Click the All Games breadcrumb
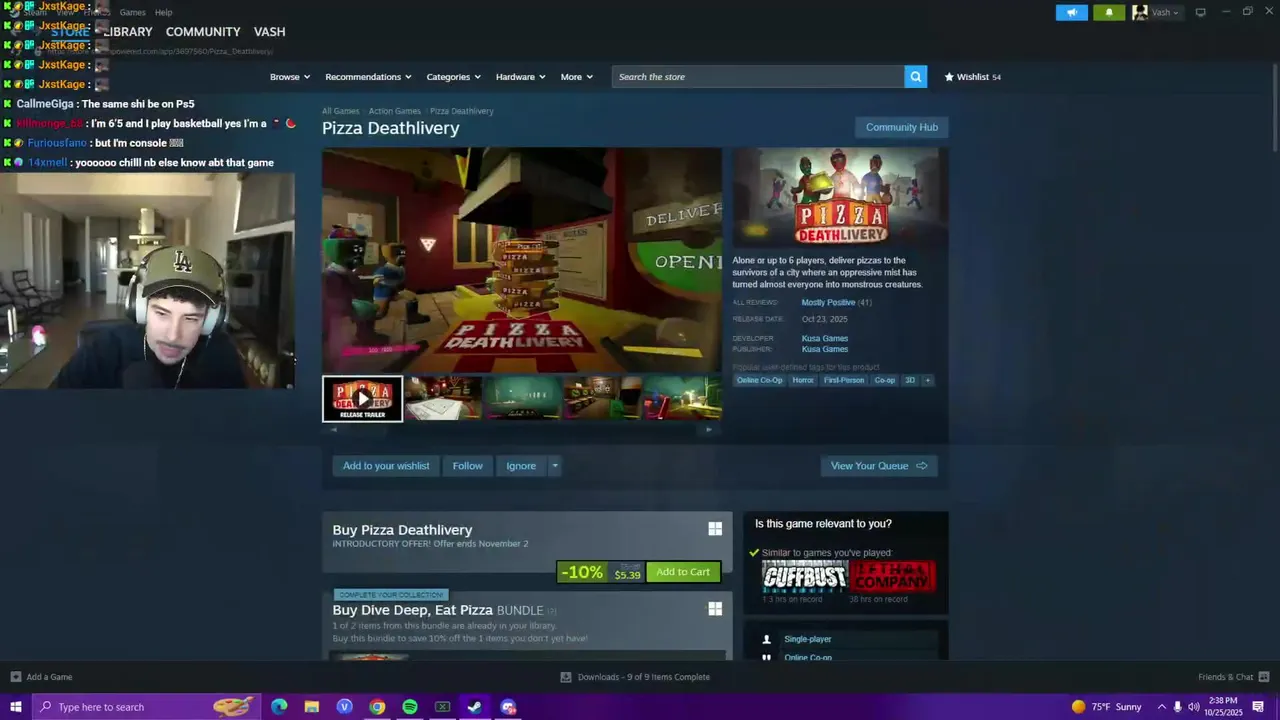Image resolution: width=1280 pixels, height=720 pixels. pos(340,111)
